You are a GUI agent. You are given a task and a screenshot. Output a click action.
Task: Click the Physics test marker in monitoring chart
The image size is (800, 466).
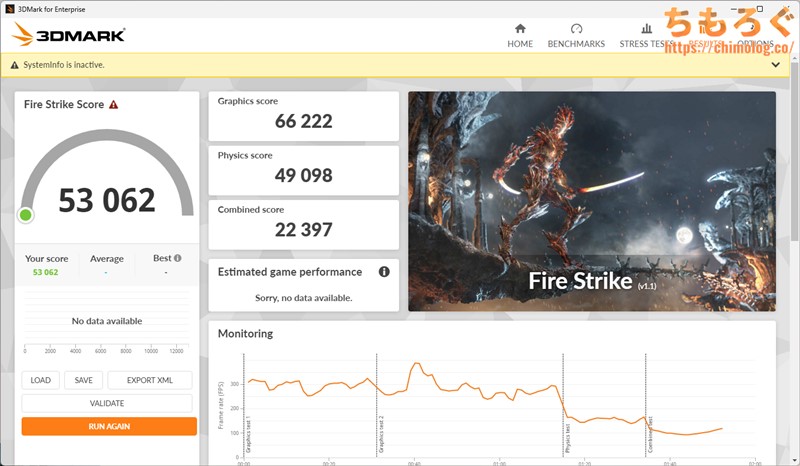point(563,405)
